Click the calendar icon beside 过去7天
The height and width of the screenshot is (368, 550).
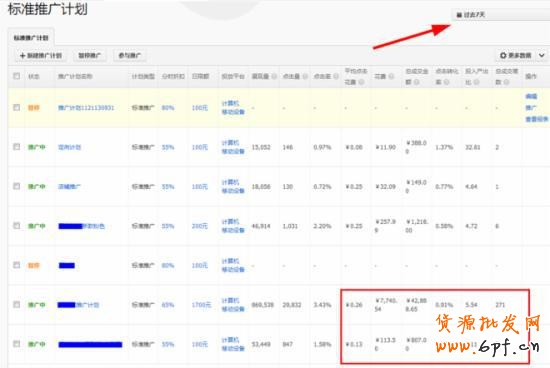coord(459,15)
